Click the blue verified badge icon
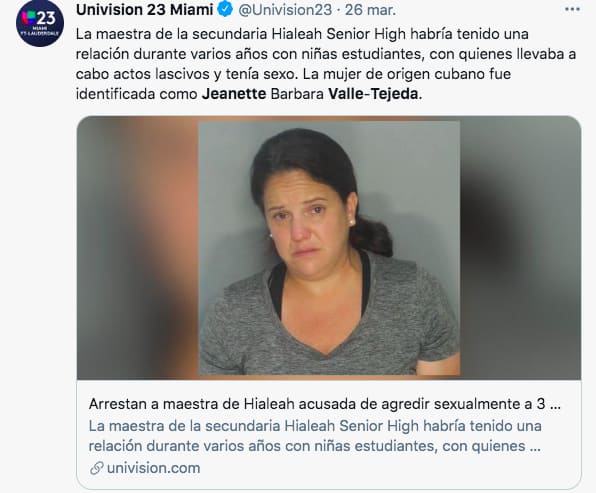The width and height of the screenshot is (596, 493). (225, 10)
